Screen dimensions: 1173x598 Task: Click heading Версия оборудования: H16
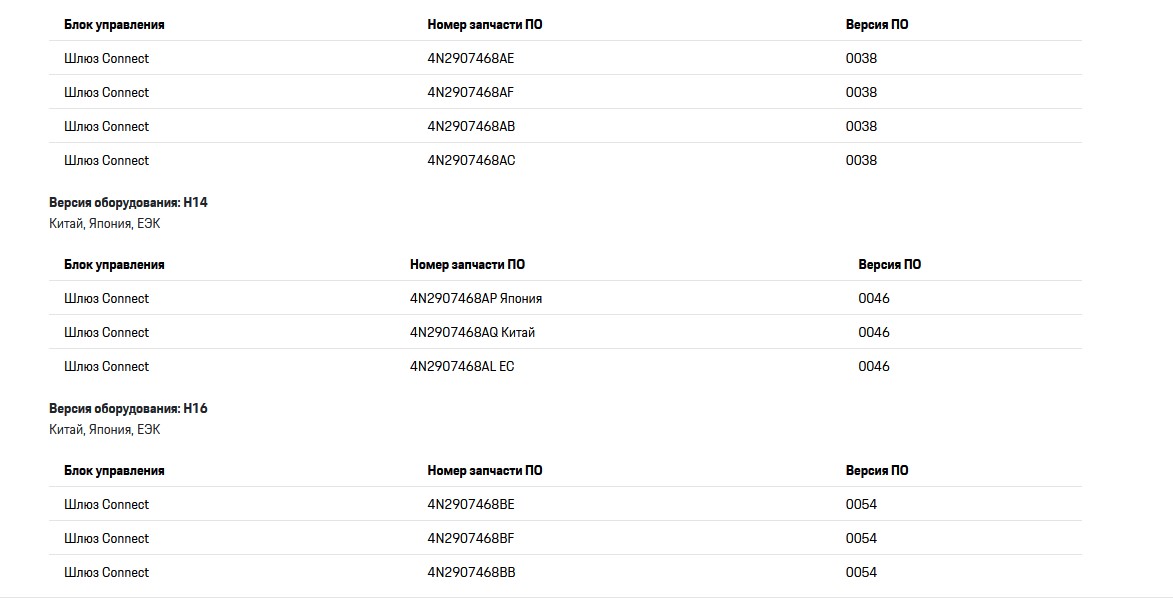tap(128, 408)
